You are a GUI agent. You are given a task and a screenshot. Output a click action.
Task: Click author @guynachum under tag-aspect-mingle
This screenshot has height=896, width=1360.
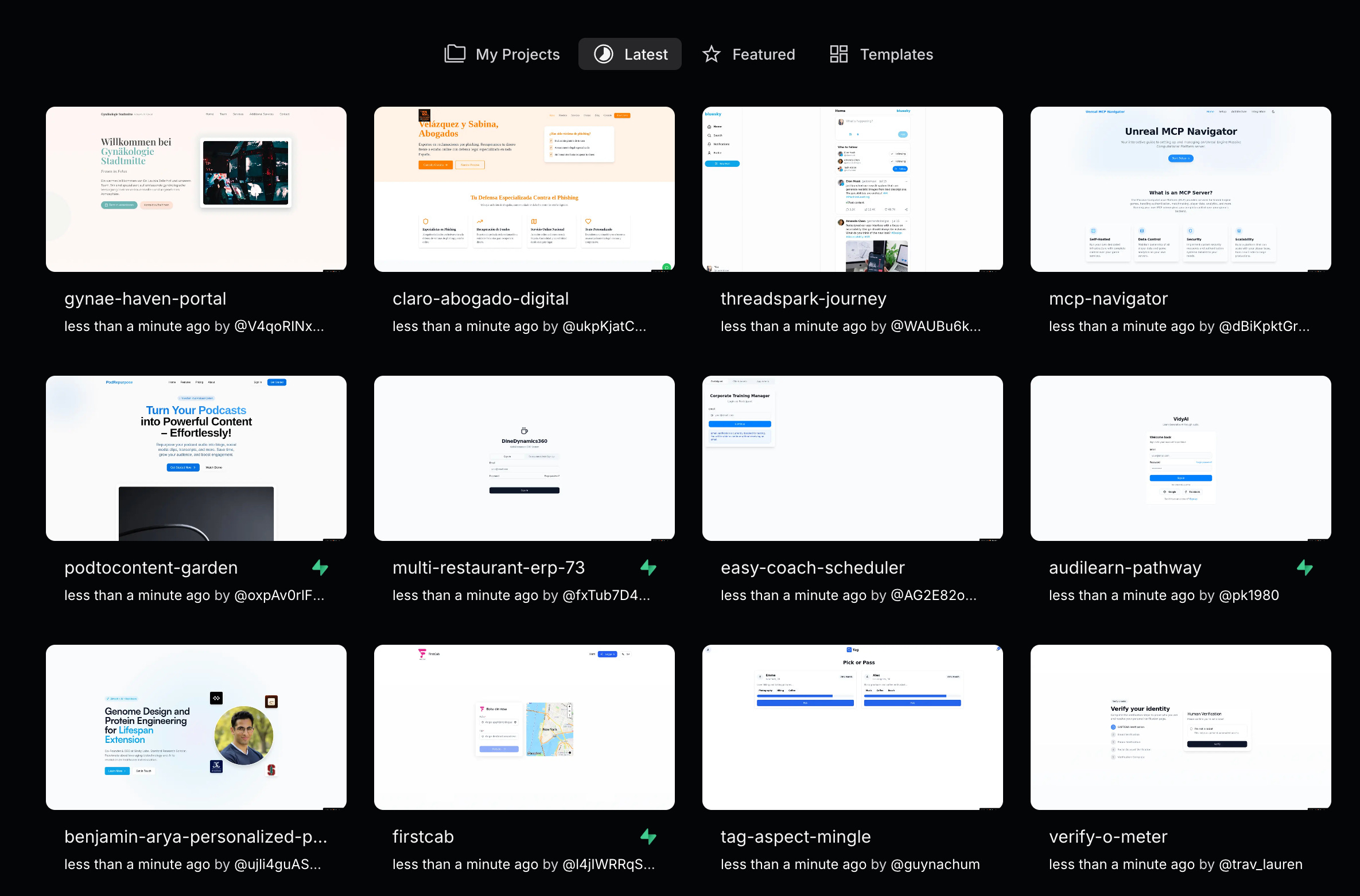(x=935, y=864)
